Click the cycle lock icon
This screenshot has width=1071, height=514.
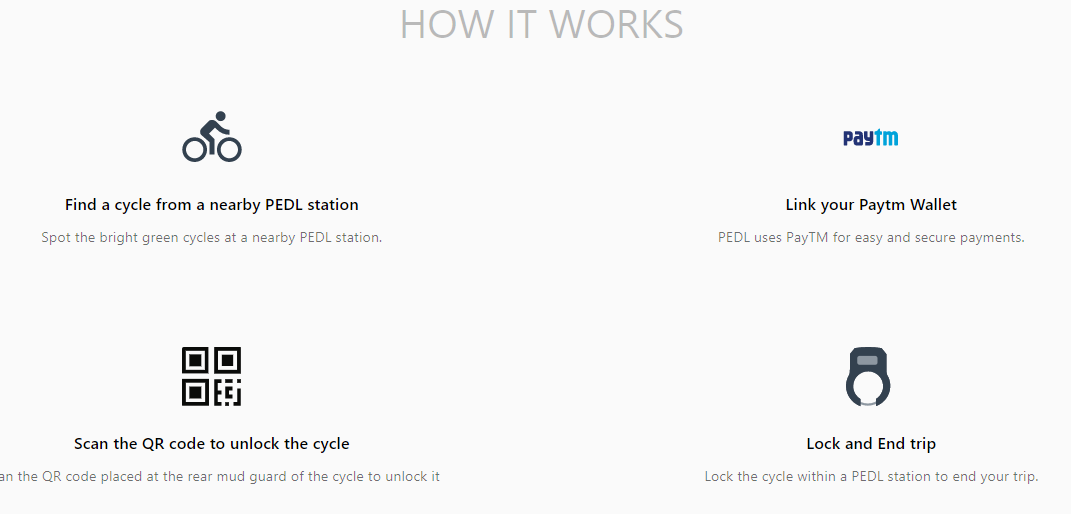[x=868, y=377]
